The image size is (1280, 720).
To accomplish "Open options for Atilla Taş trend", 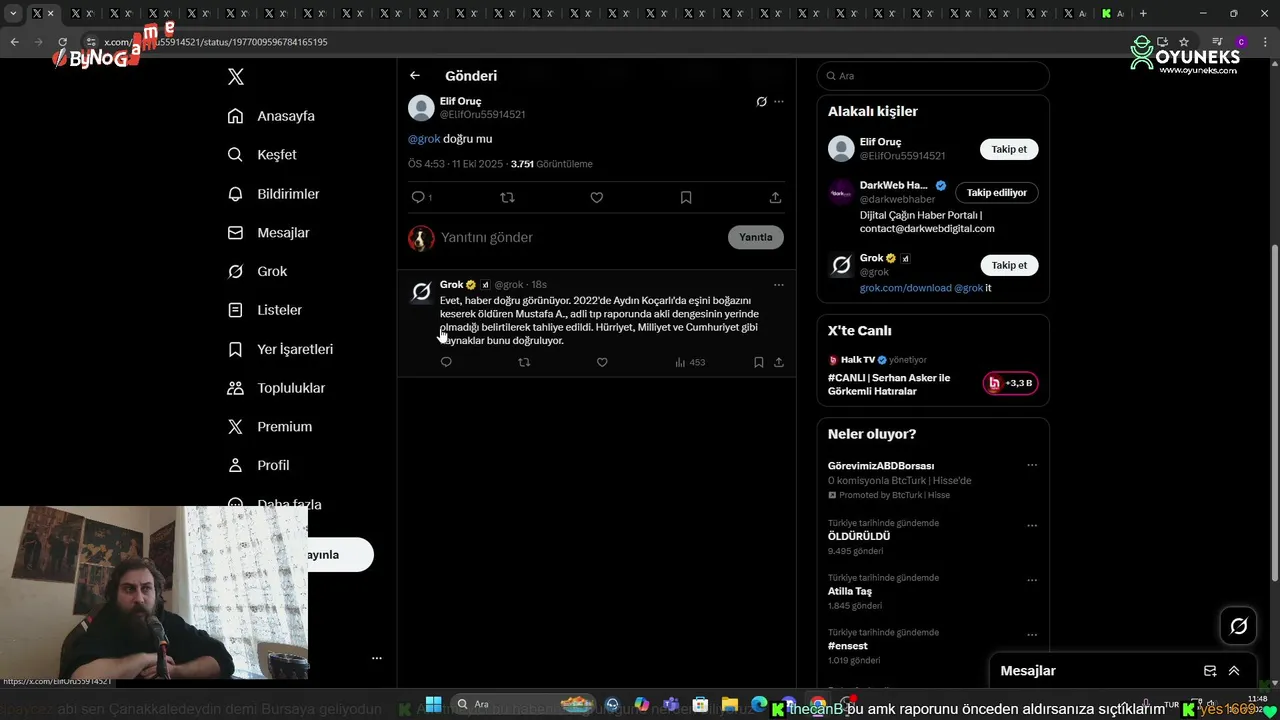I will 1032,580.
